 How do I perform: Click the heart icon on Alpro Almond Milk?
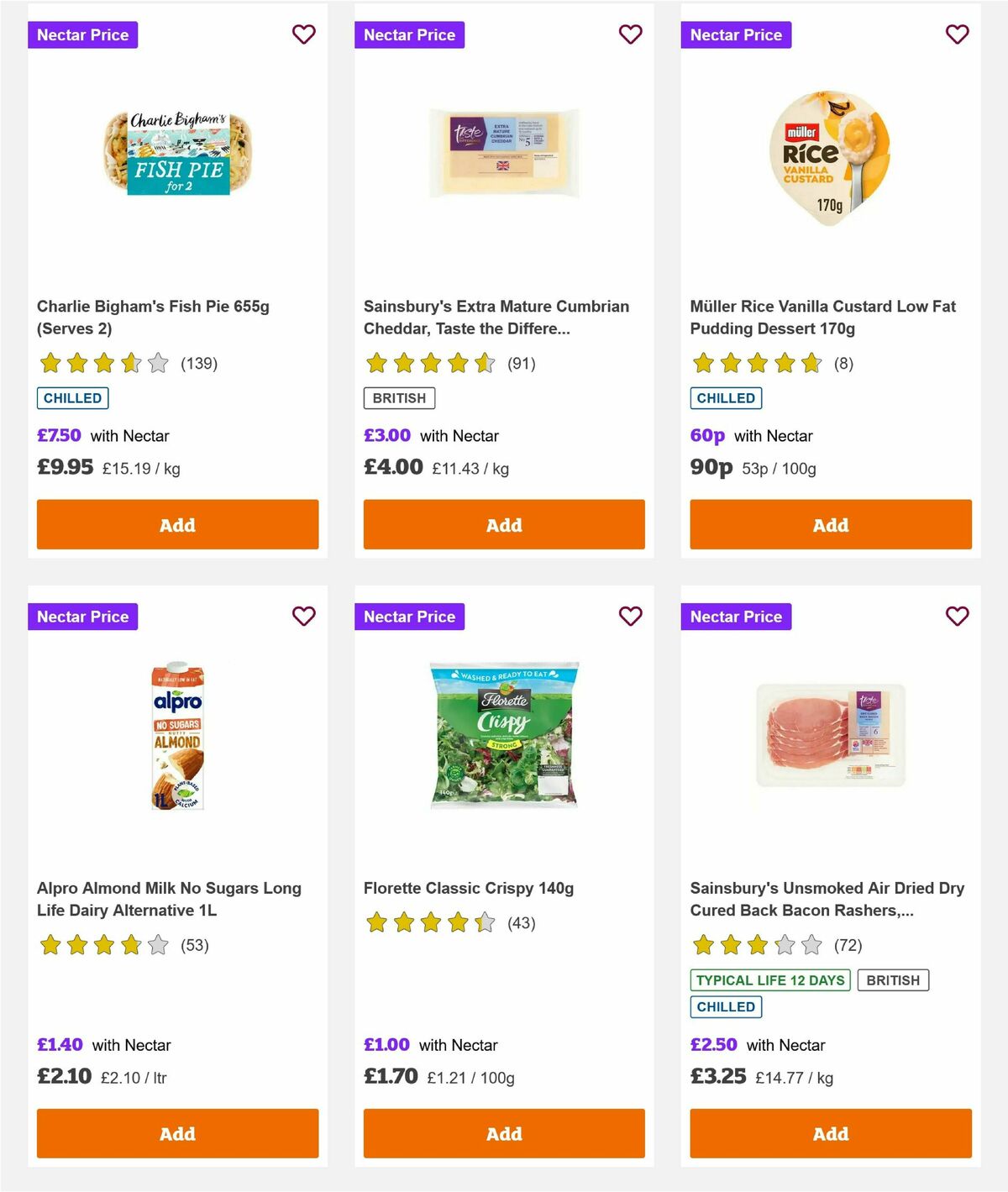pos(303,616)
